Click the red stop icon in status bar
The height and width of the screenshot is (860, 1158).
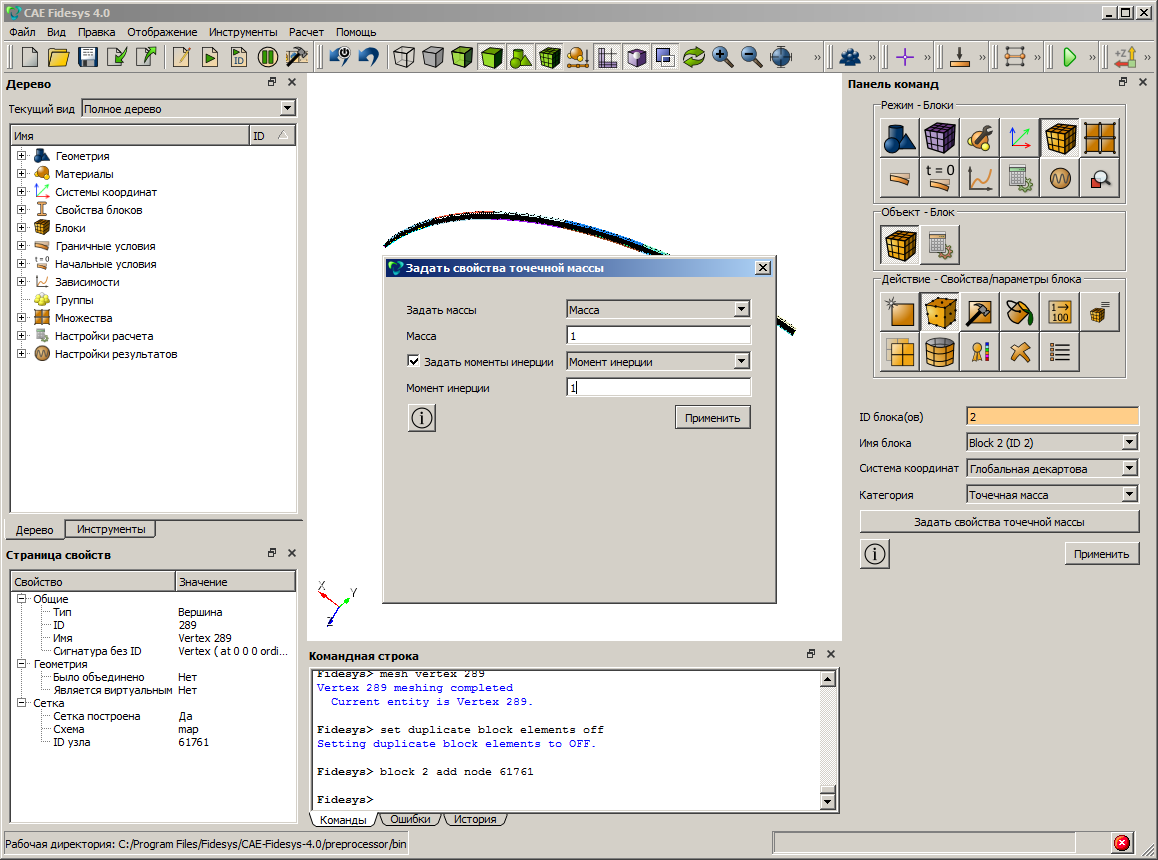pyautogui.click(x=1122, y=842)
